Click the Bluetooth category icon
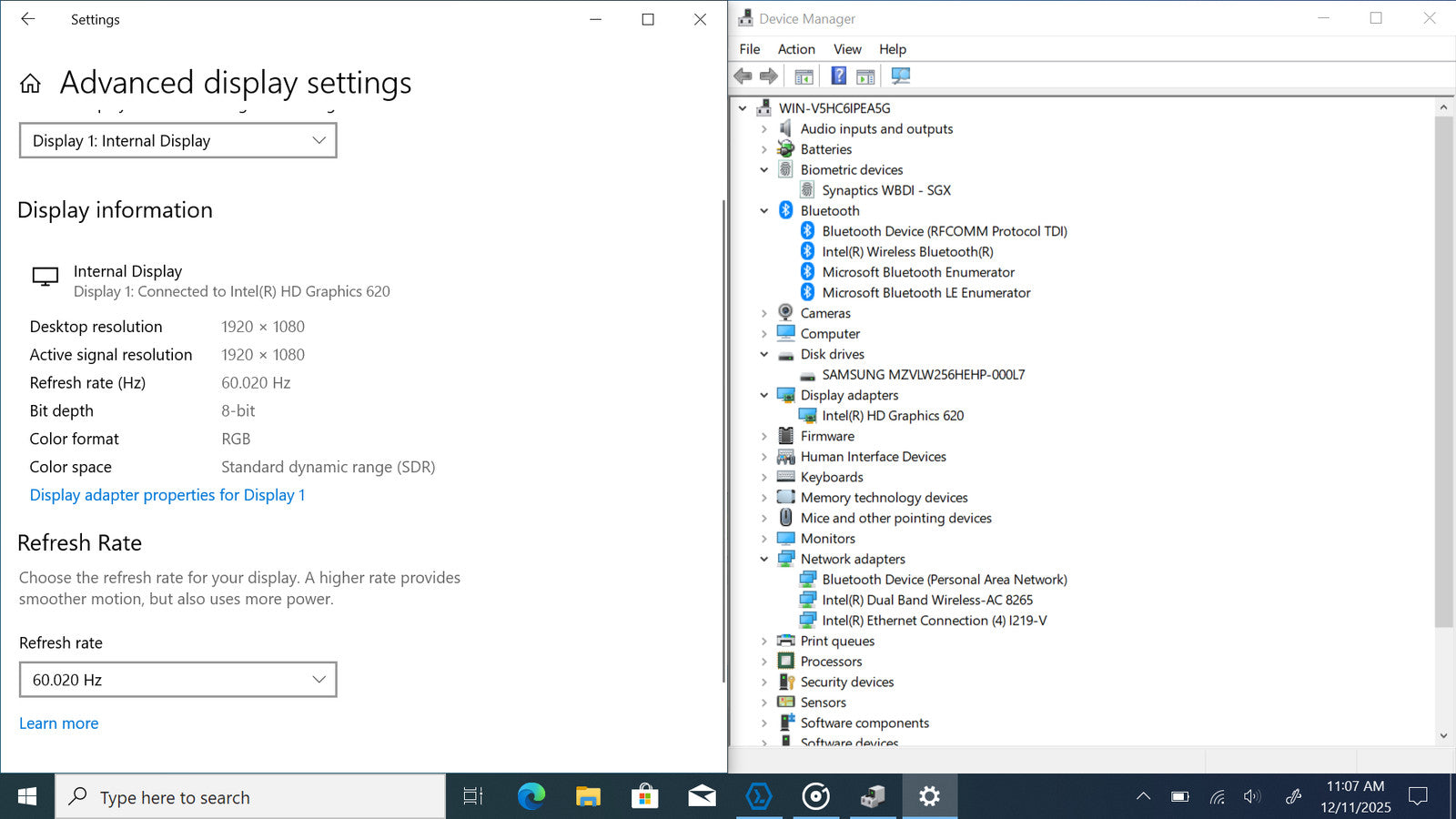The width and height of the screenshot is (1456, 819). 785,210
